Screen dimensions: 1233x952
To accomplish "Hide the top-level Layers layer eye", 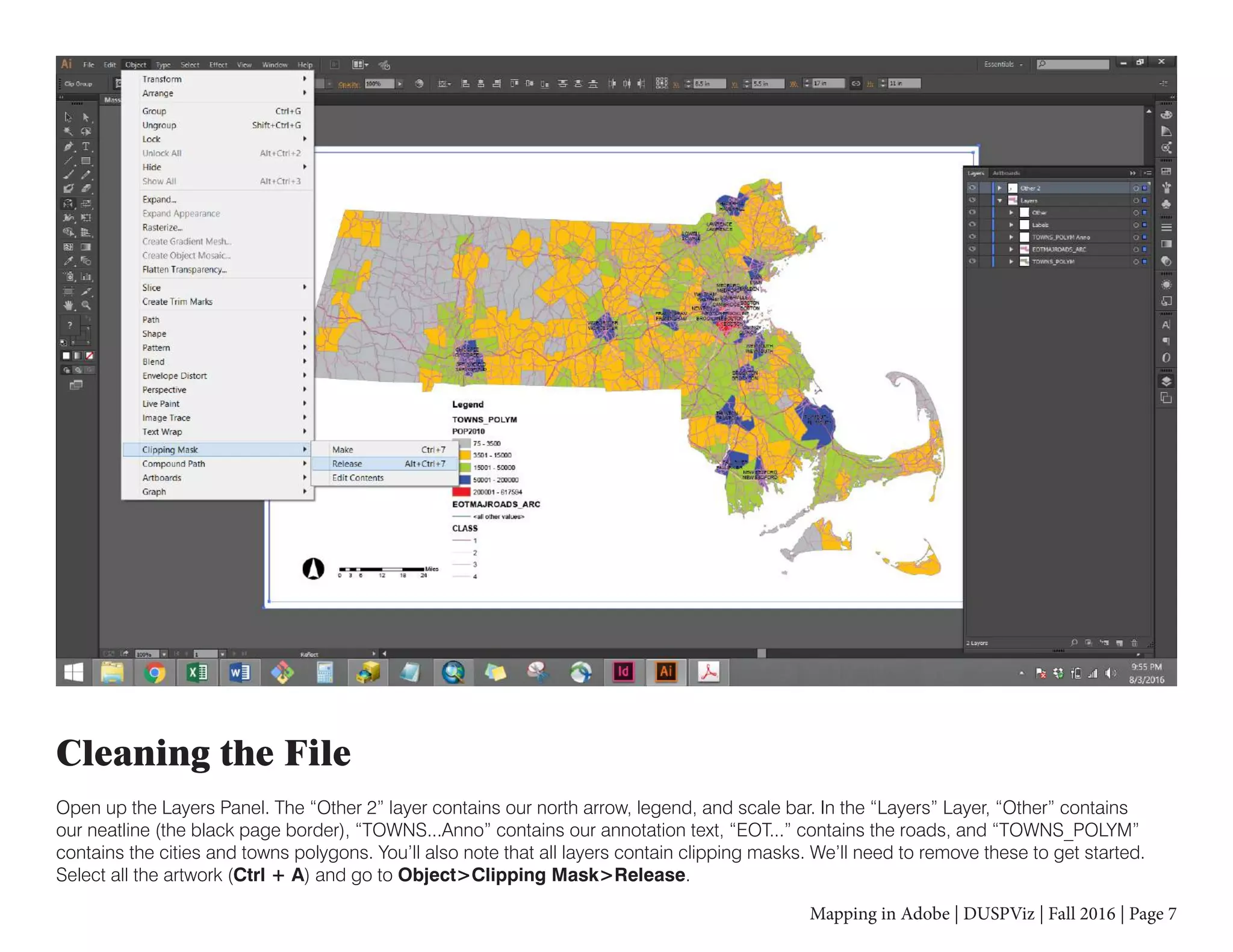I will [972, 200].
